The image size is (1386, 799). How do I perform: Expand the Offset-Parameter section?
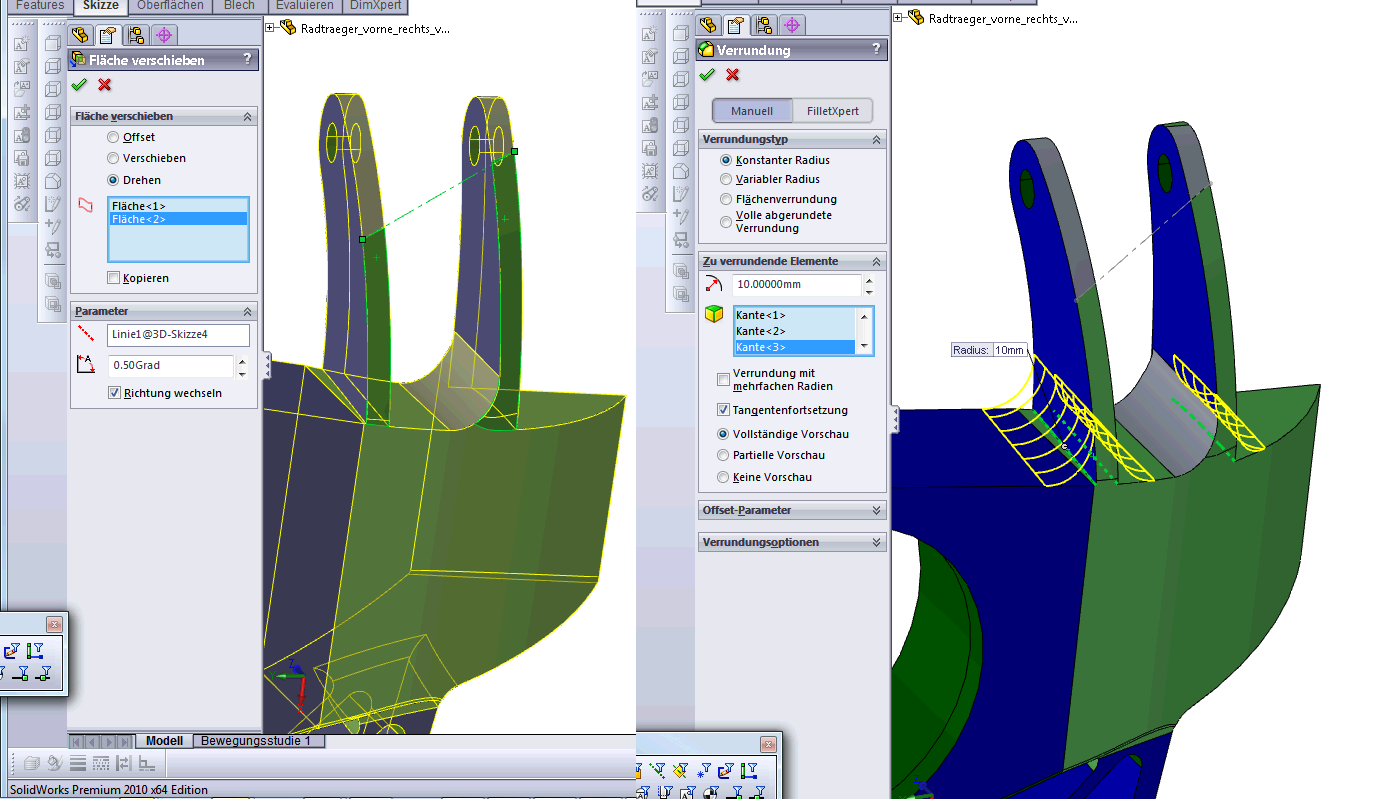click(x=876, y=510)
